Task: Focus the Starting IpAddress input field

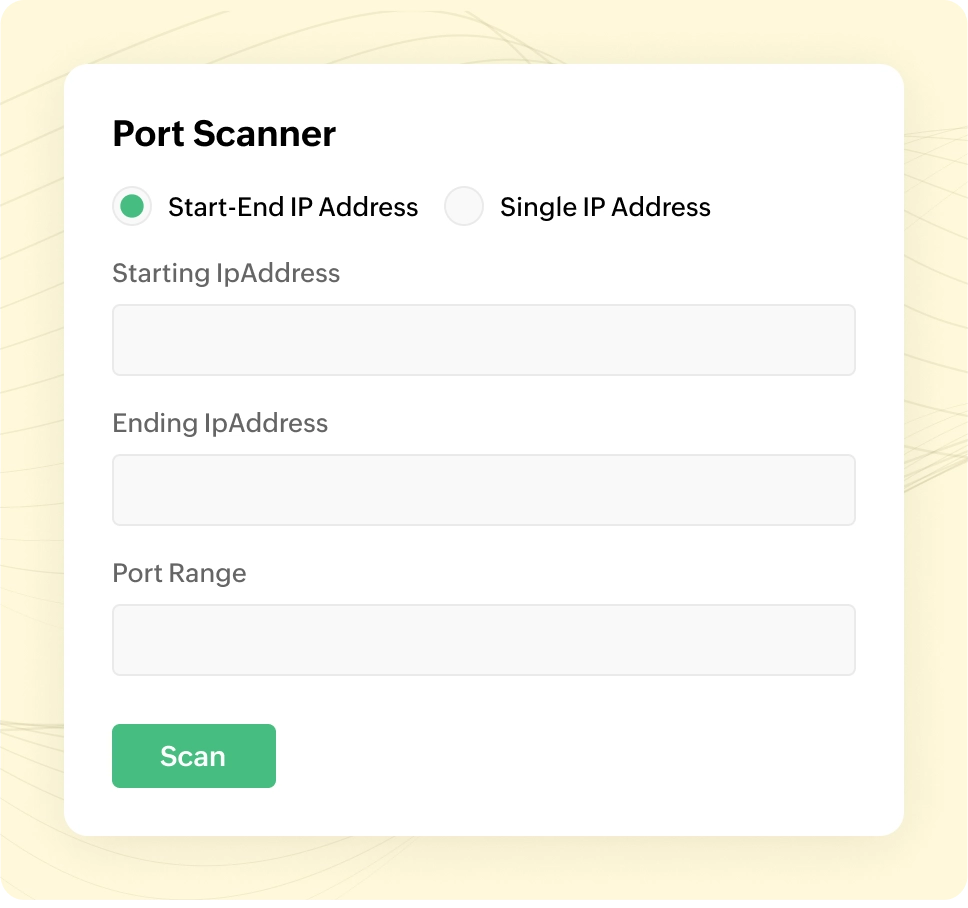Action: click(483, 340)
